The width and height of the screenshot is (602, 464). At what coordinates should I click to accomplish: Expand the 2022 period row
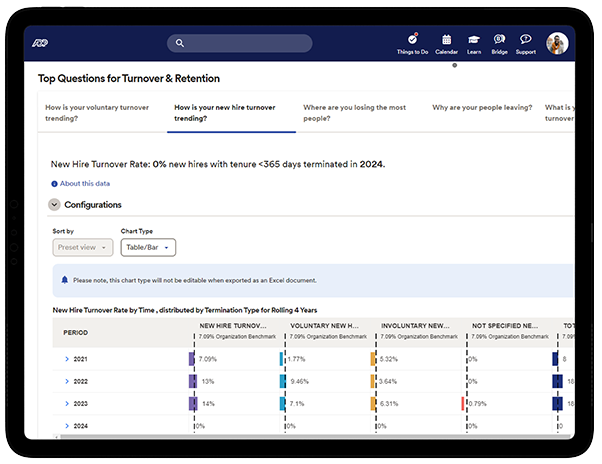coord(67,381)
